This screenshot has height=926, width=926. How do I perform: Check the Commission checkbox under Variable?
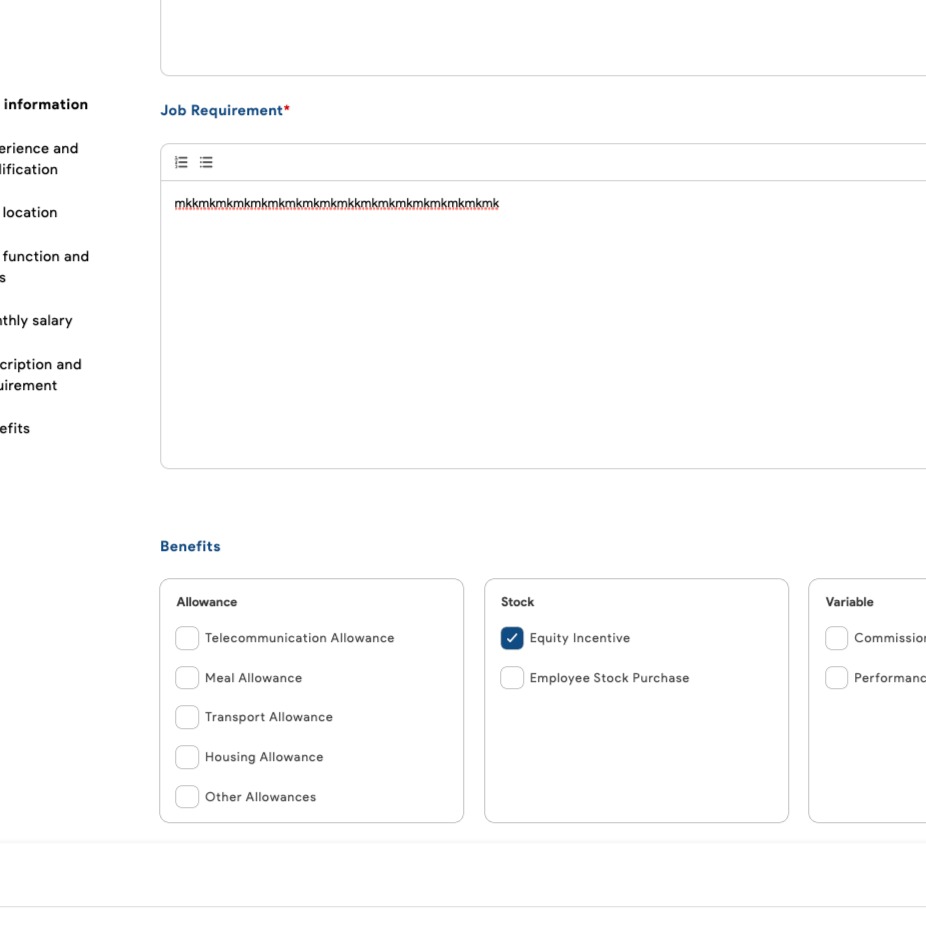(x=836, y=638)
